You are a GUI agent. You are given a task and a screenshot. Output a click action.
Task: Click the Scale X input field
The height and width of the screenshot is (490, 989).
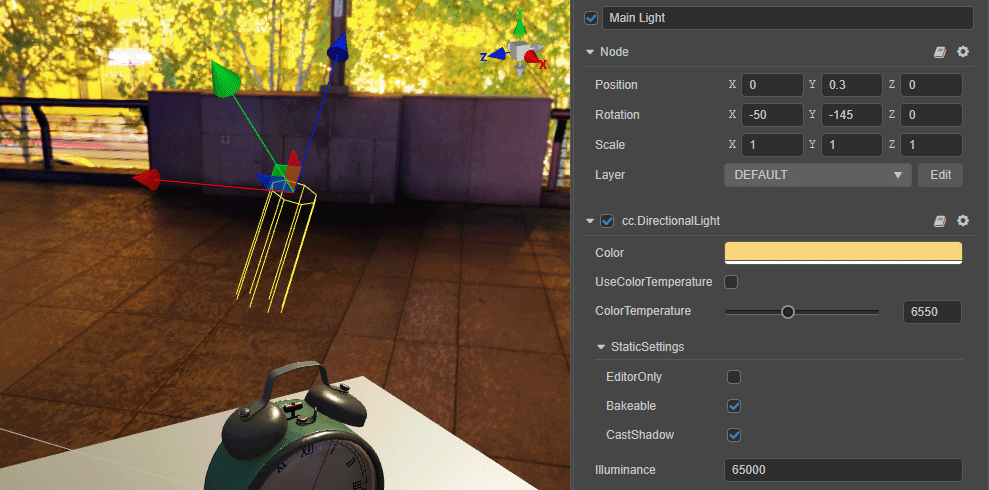pos(772,145)
